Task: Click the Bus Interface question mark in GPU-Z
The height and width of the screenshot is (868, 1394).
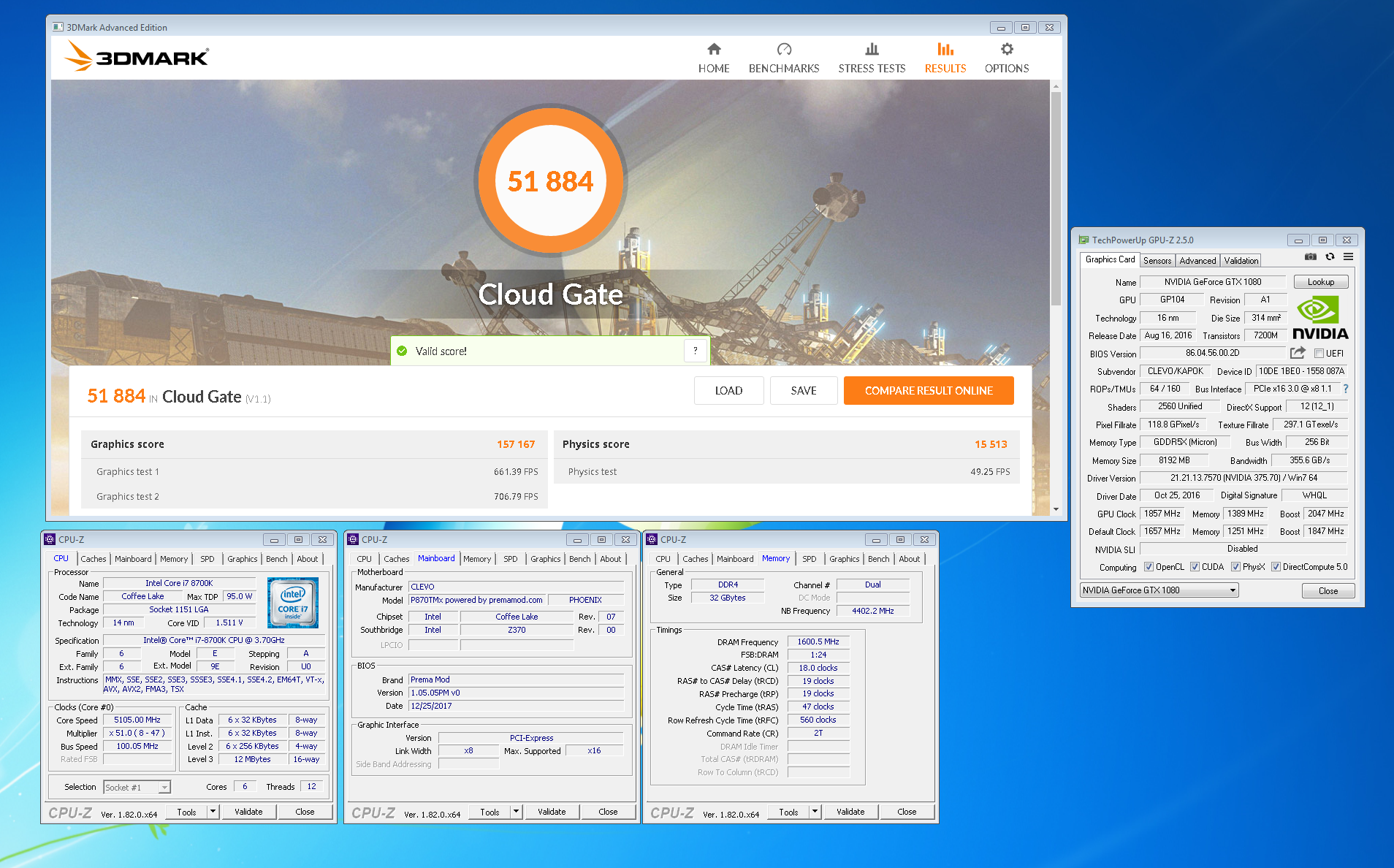Action: (1346, 389)
